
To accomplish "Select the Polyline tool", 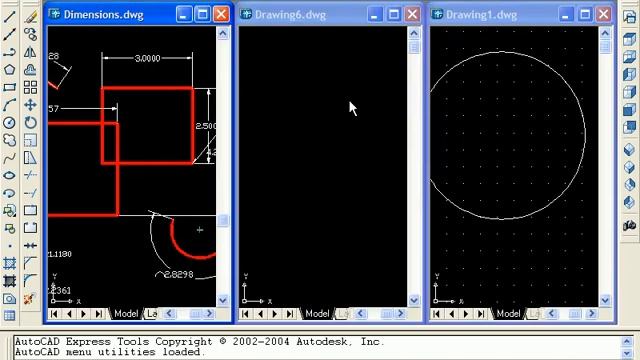I will point(9,52).
